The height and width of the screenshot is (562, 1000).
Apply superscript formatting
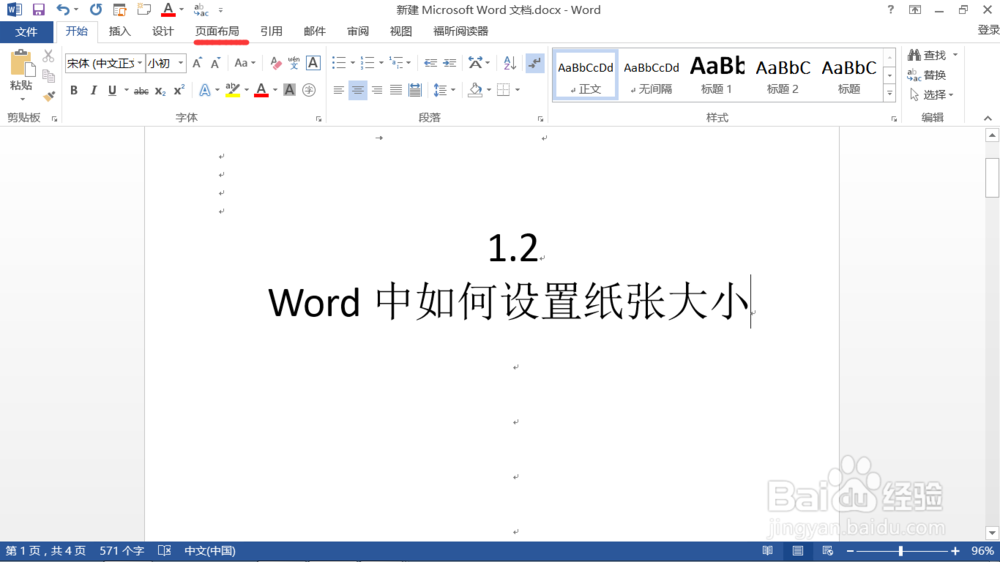click(179, 91)
